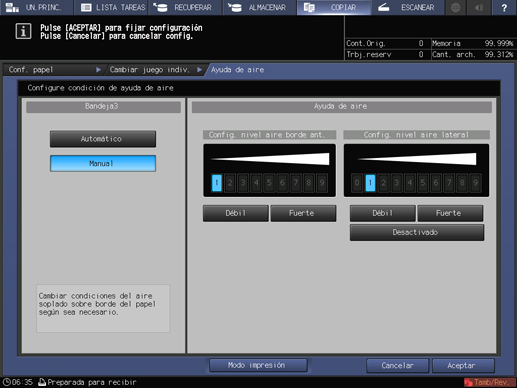Go to Cambiar juego indiv. breadcrumb

point(154,70)
